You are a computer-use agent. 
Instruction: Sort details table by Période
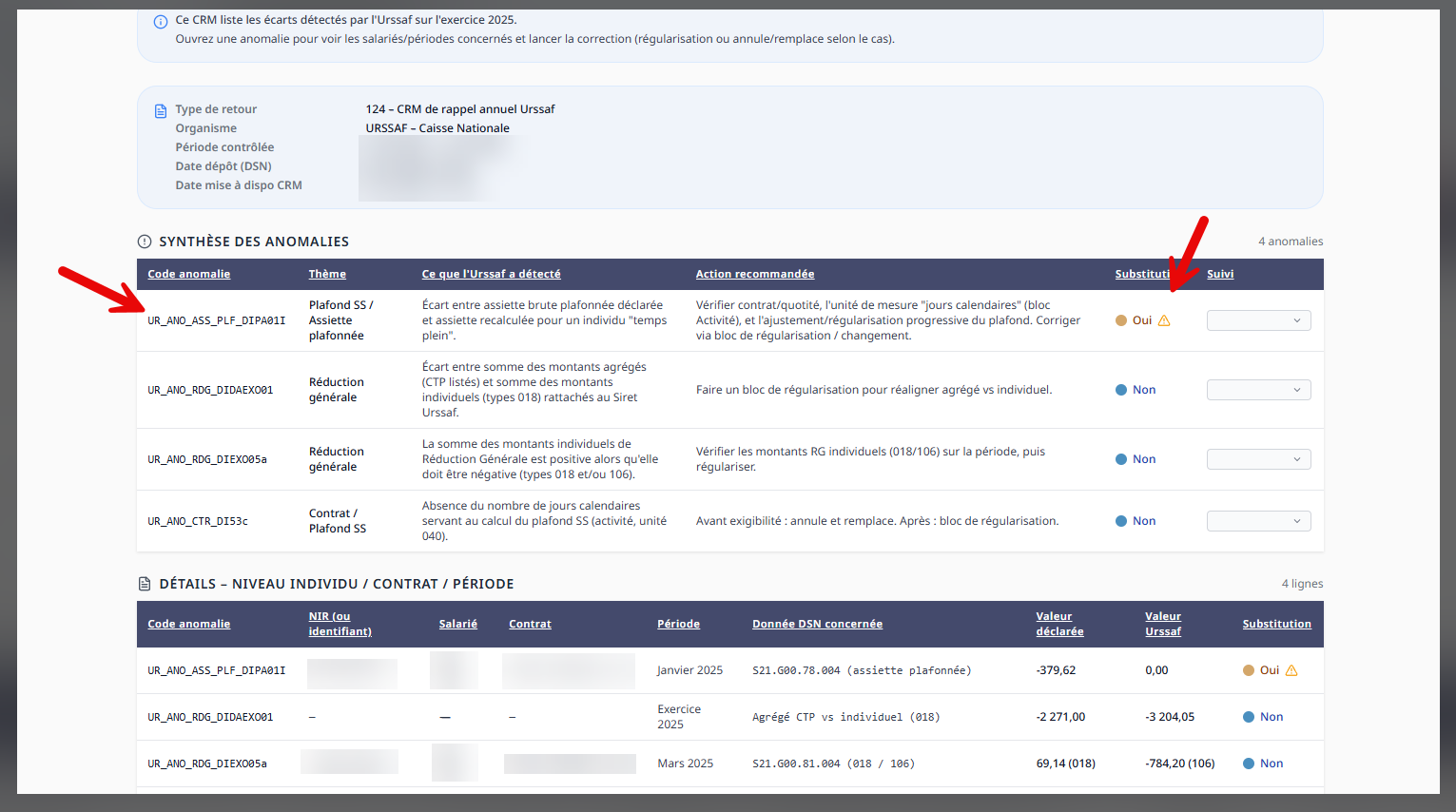[678, 624]
